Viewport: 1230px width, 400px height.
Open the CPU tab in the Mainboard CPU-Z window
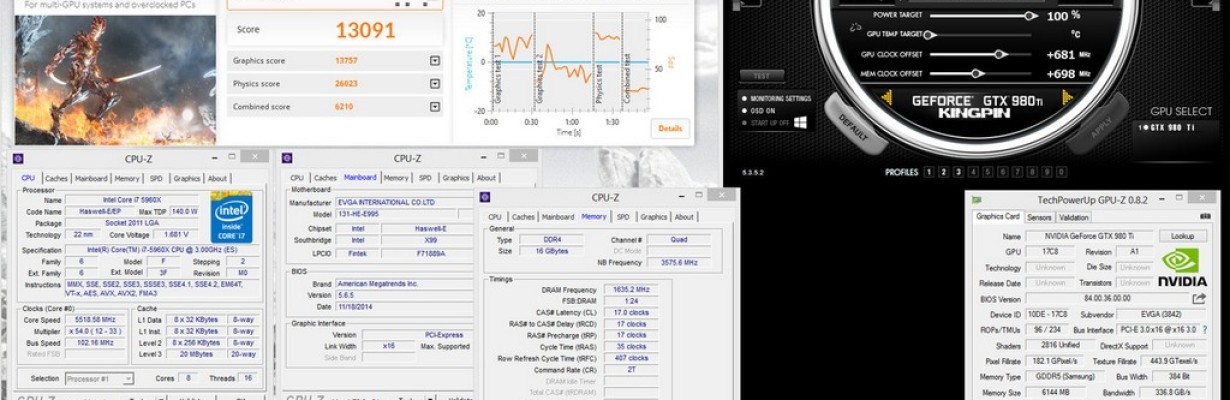click(x=297, y=178)
